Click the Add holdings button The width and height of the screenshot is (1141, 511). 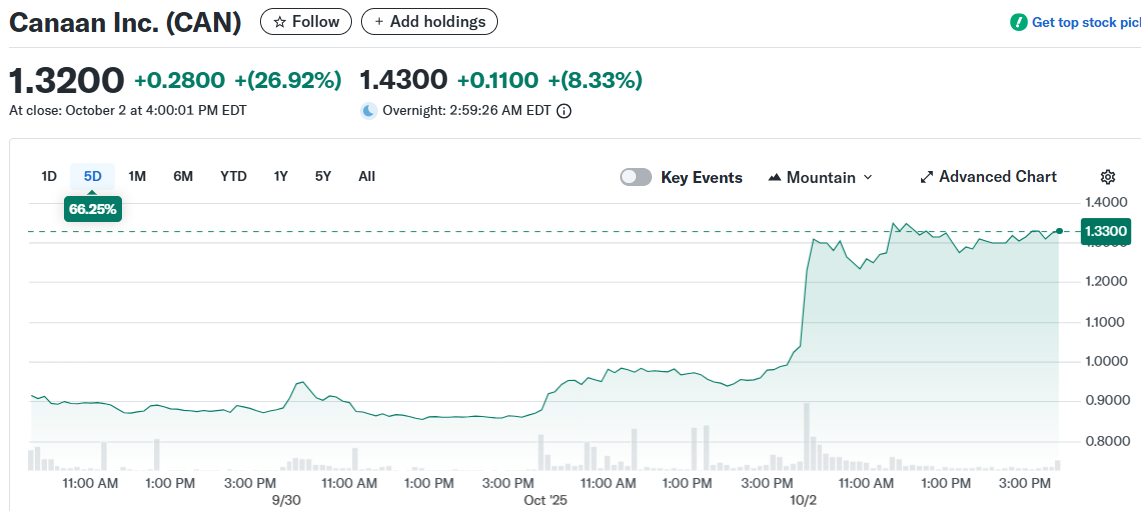(x=429, y=21)
